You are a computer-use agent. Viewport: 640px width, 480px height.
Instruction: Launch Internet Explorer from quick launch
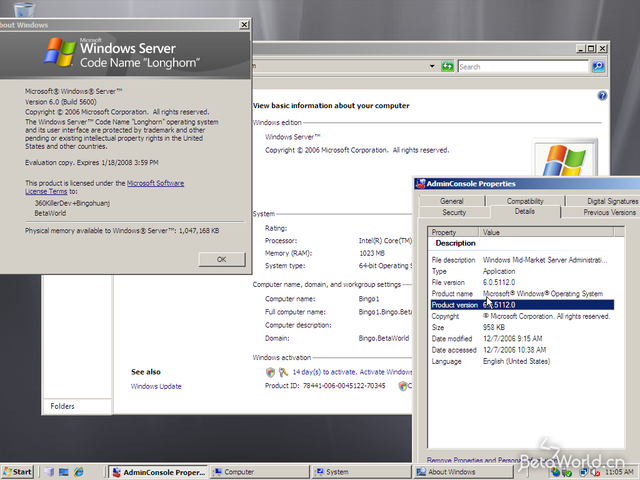pyautogui.click(x=78, y=472)
